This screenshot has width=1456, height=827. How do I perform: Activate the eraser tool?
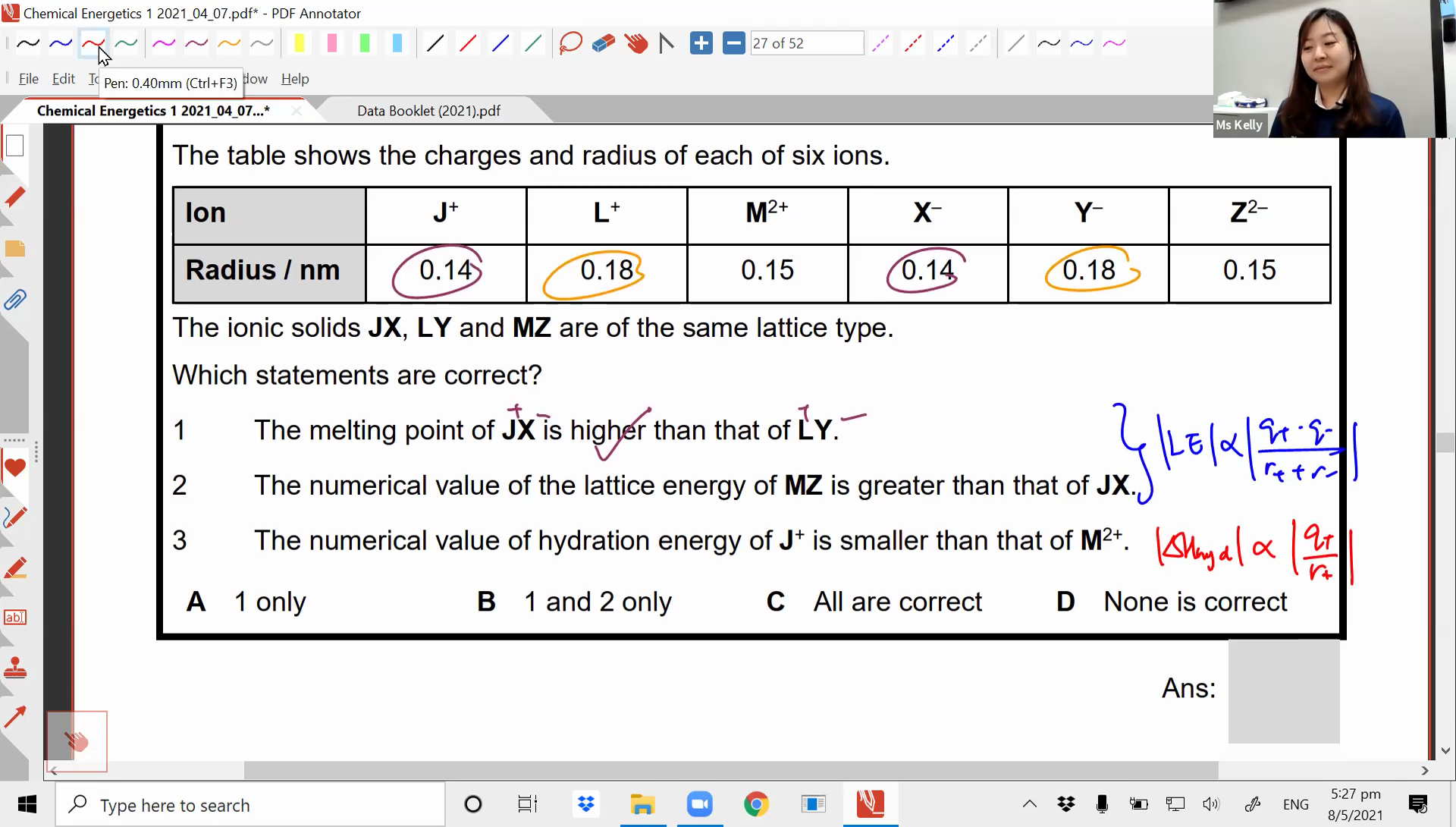coord(603,43)
